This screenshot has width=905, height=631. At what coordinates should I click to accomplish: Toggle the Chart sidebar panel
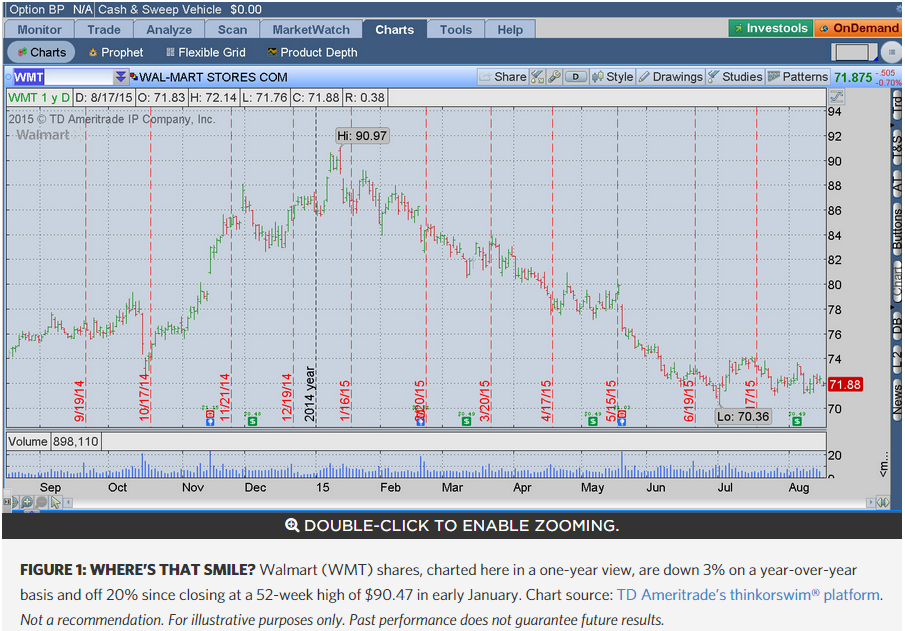[x=896, y=282]
